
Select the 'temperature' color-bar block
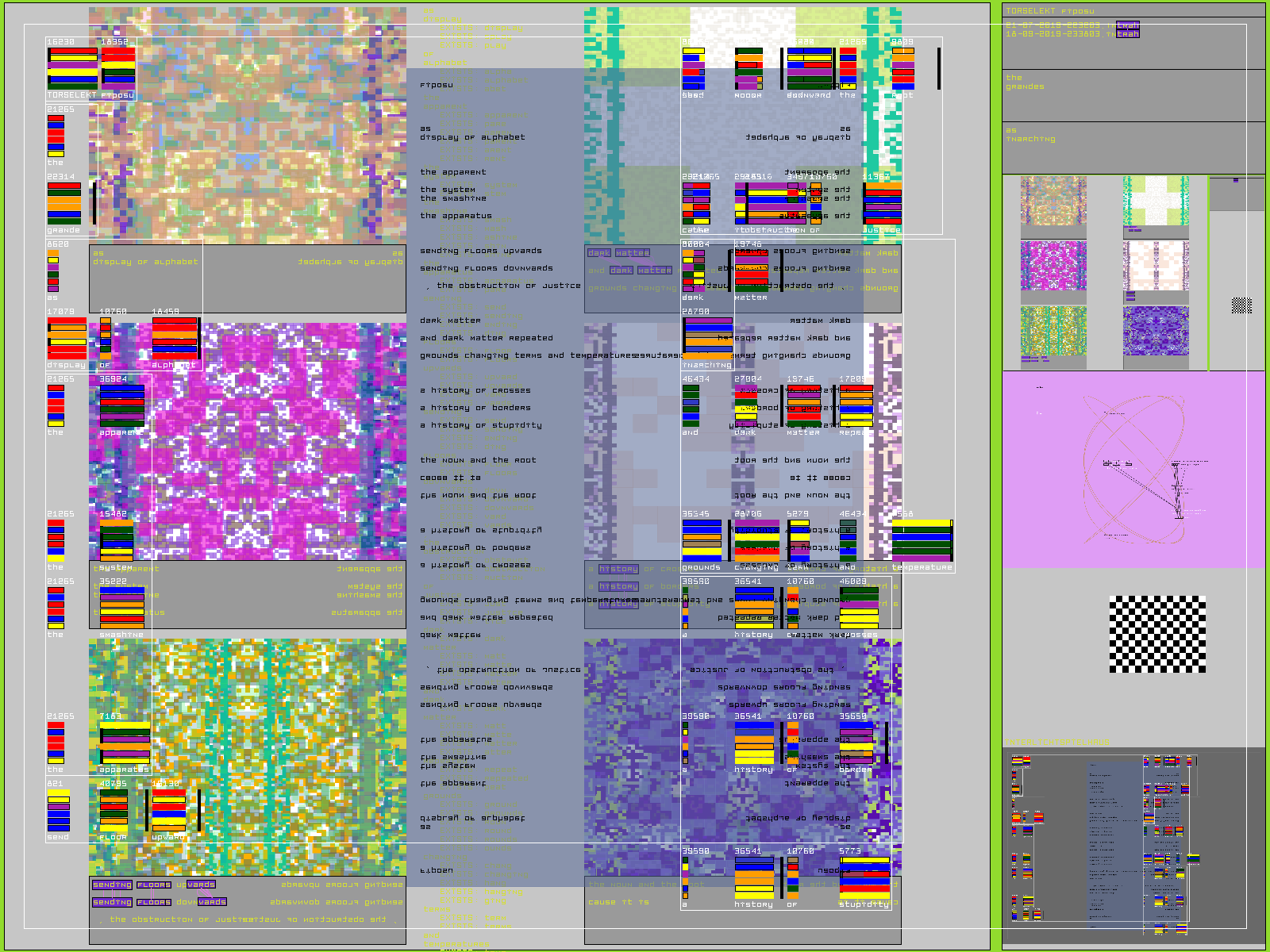click(922, 540)
